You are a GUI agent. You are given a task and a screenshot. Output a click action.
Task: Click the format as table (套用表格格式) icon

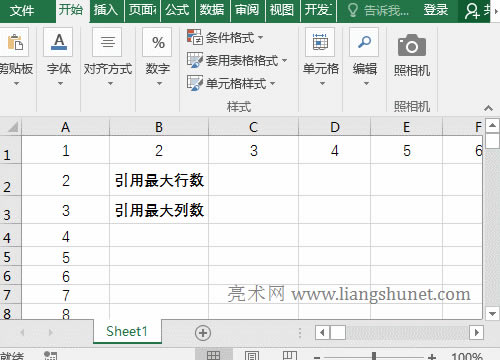pos(194,60)
